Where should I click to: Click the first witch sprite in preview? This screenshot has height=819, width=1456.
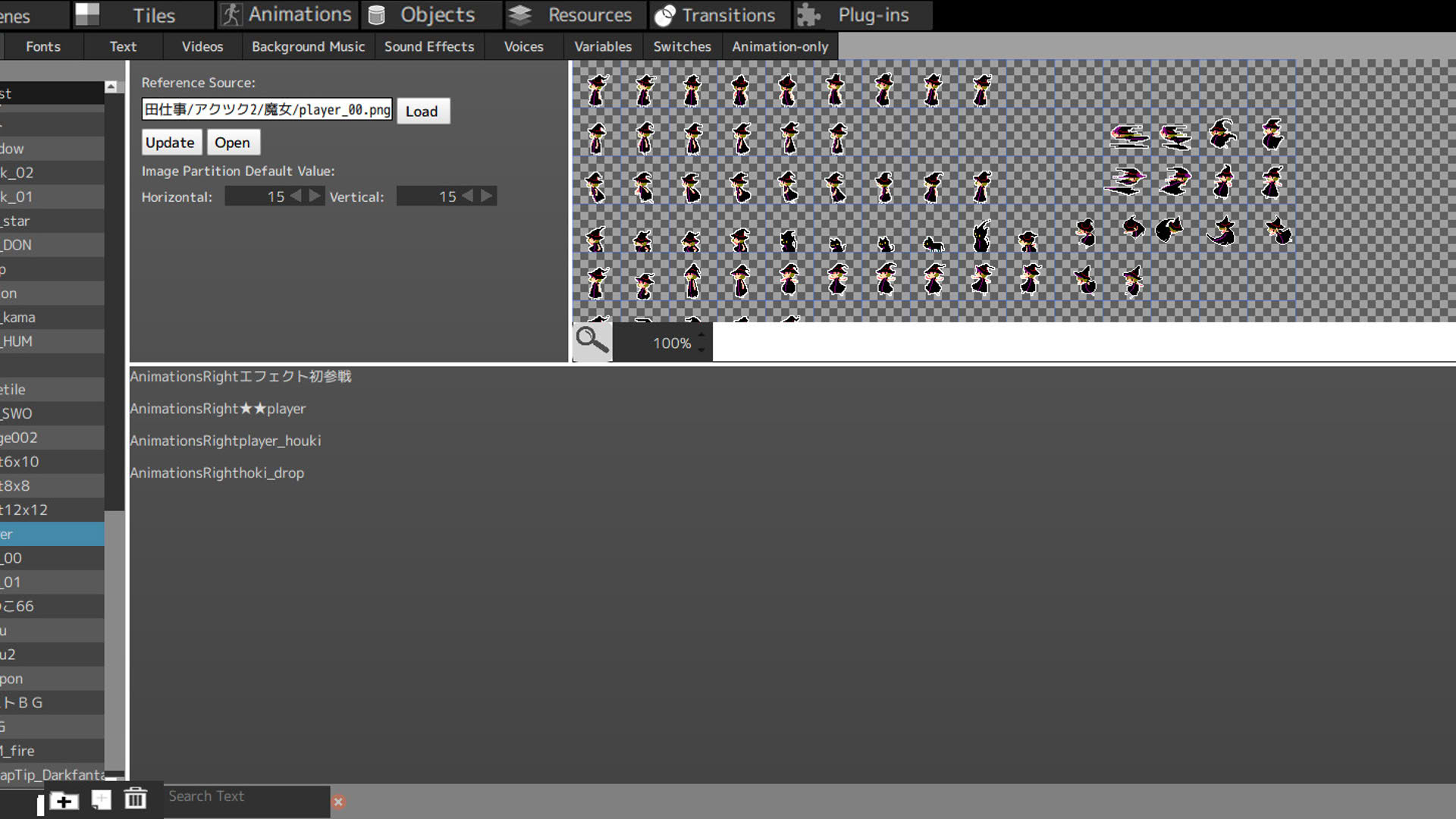click(x=597, y=89)
